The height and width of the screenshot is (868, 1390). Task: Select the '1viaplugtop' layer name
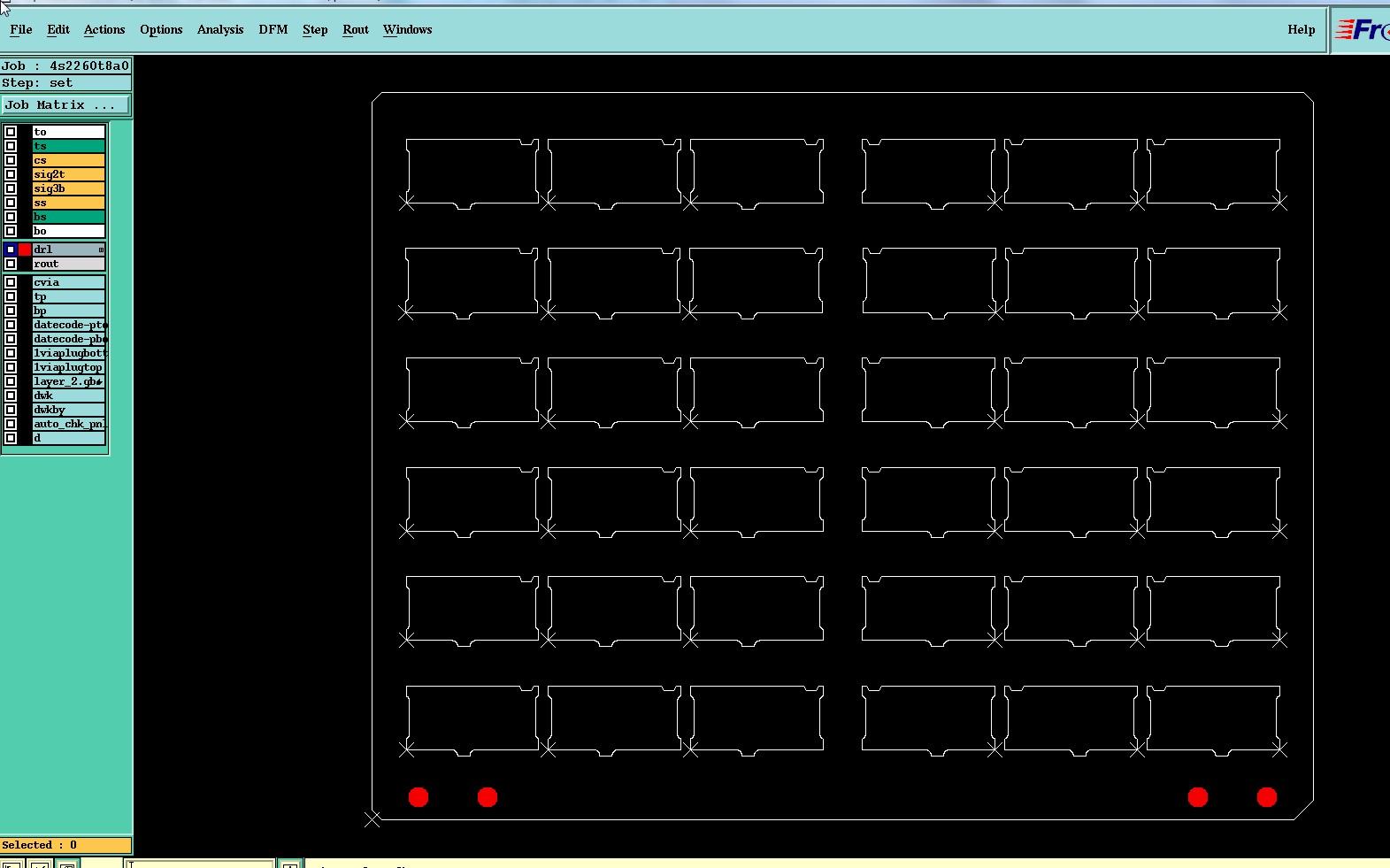69,367
